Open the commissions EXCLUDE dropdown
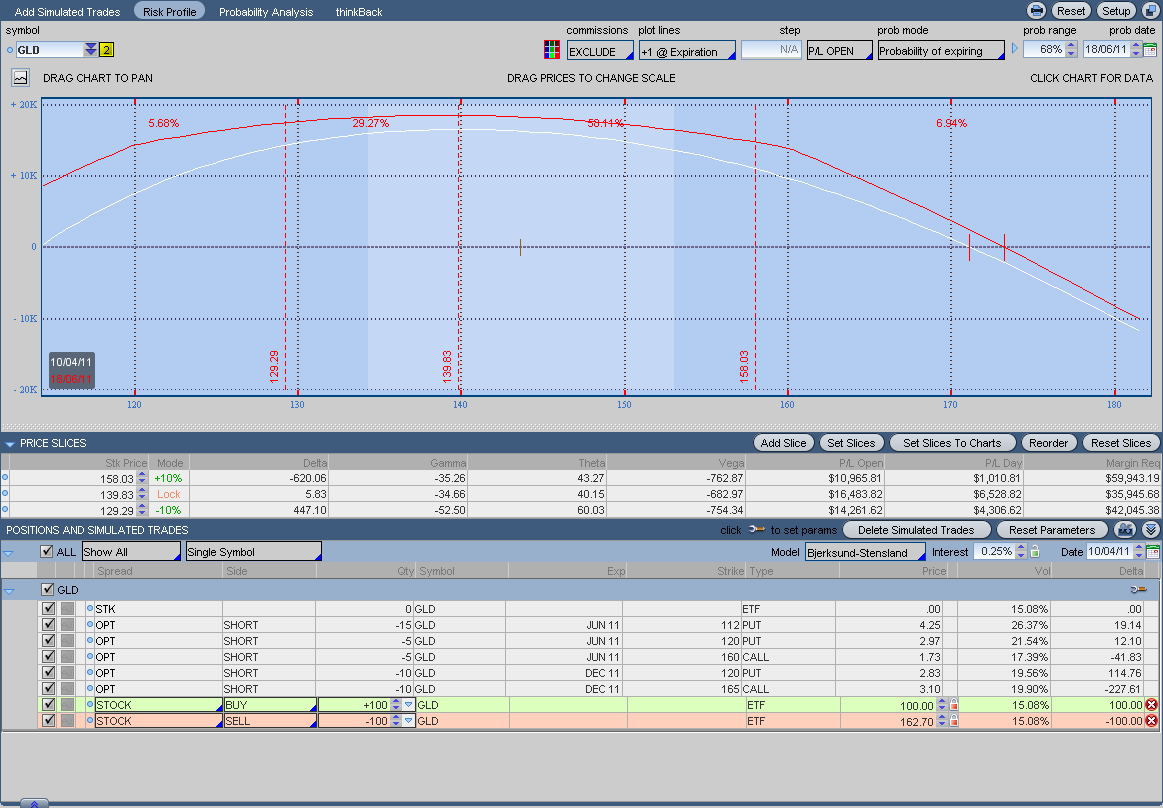Image resolution: width=1163 pixels, height=808 pixels. pyautogui.click(x=600, y=51)
